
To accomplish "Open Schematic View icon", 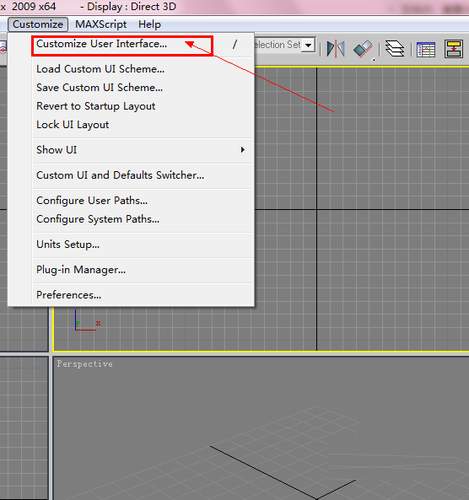I will pyautogui.click(x=454, y=49).
